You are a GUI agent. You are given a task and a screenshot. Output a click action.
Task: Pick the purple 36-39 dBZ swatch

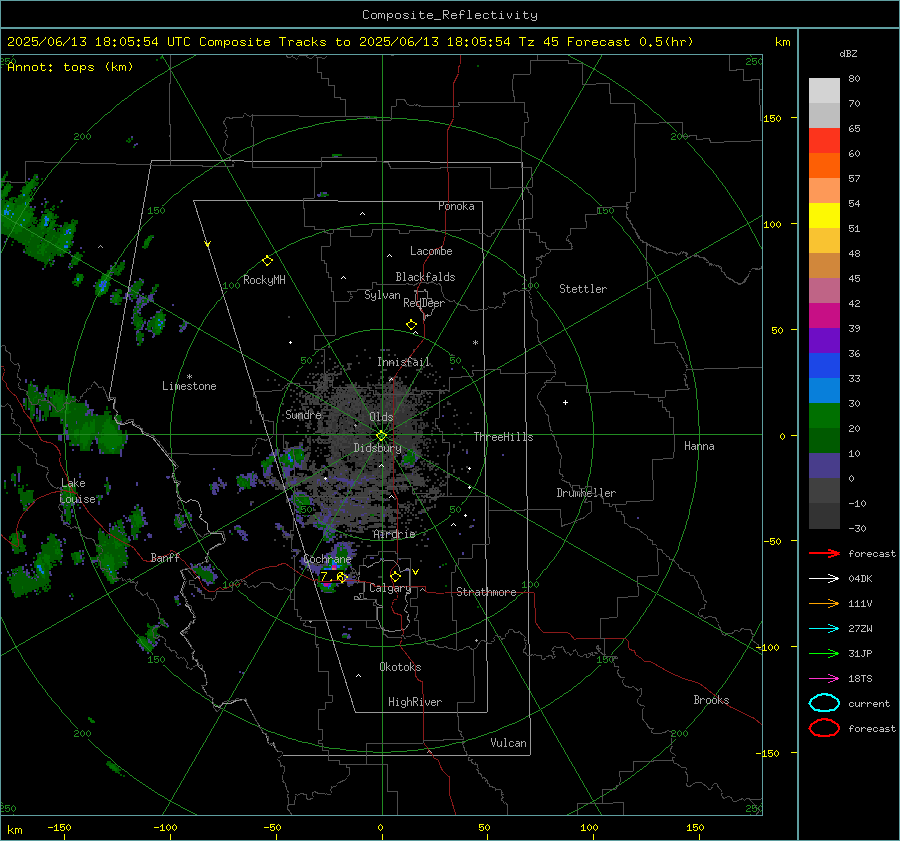[x=824, y=341]
